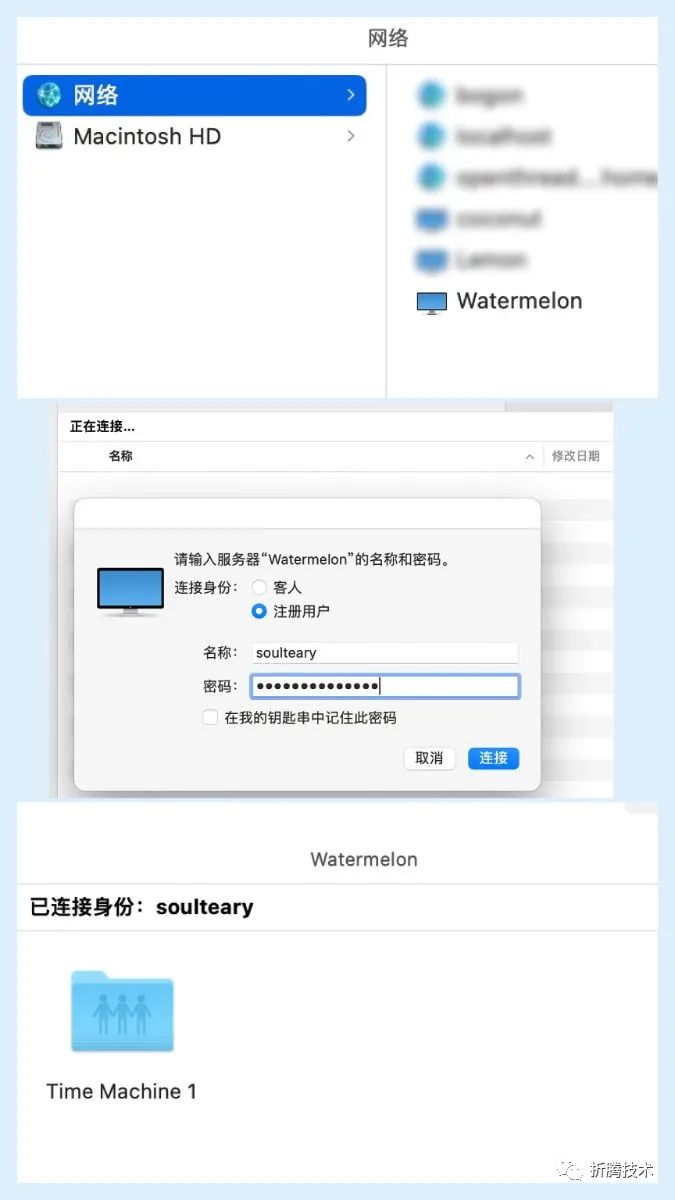
Task: Click the monitor icon in login dialog
Action: pos(130,591)
